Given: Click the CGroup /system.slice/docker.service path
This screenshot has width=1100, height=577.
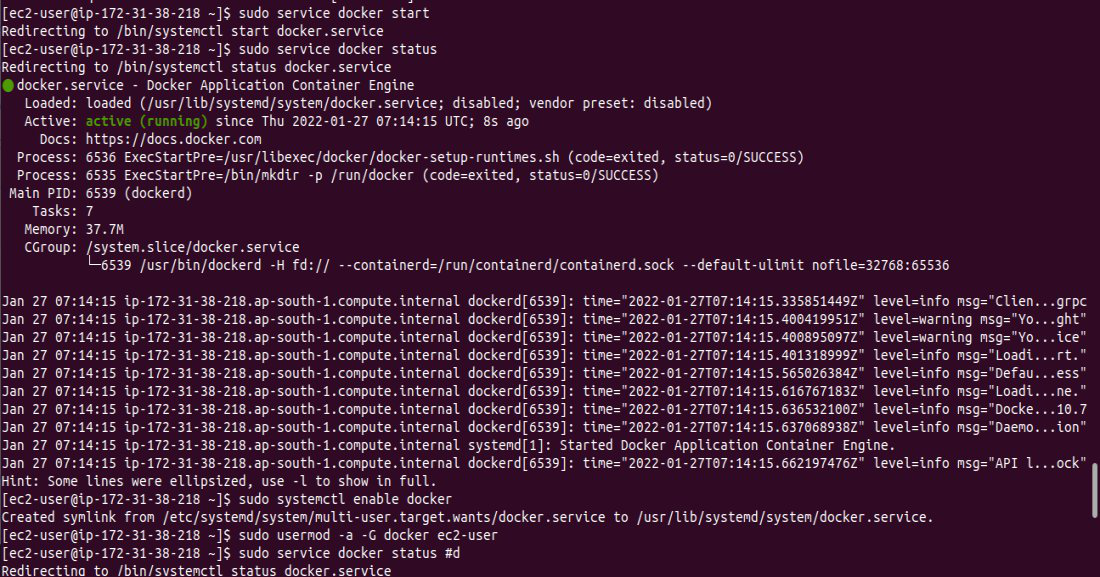Looking at the screenshot, I should click(192, 247).
